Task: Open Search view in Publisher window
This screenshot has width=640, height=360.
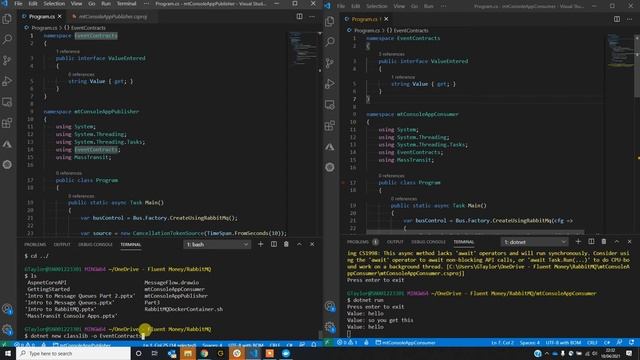Action: pos(7,40)
